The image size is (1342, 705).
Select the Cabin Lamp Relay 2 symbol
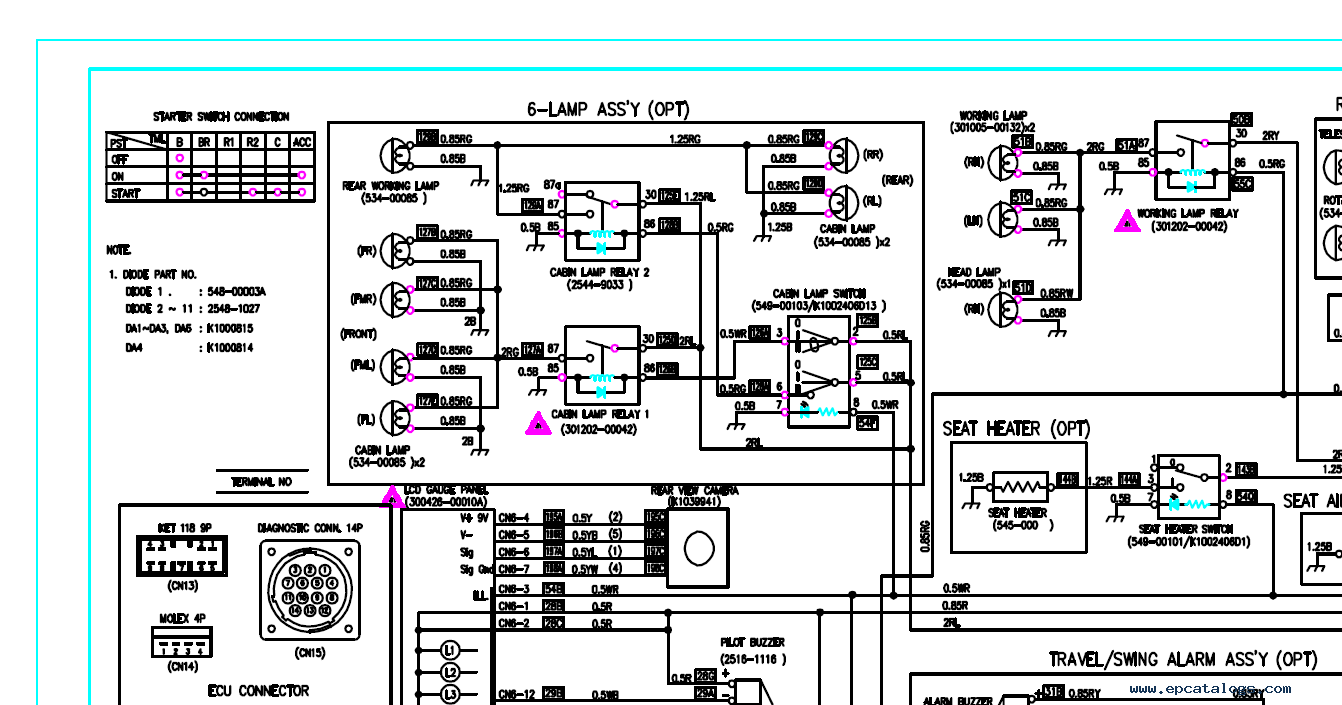602,222
